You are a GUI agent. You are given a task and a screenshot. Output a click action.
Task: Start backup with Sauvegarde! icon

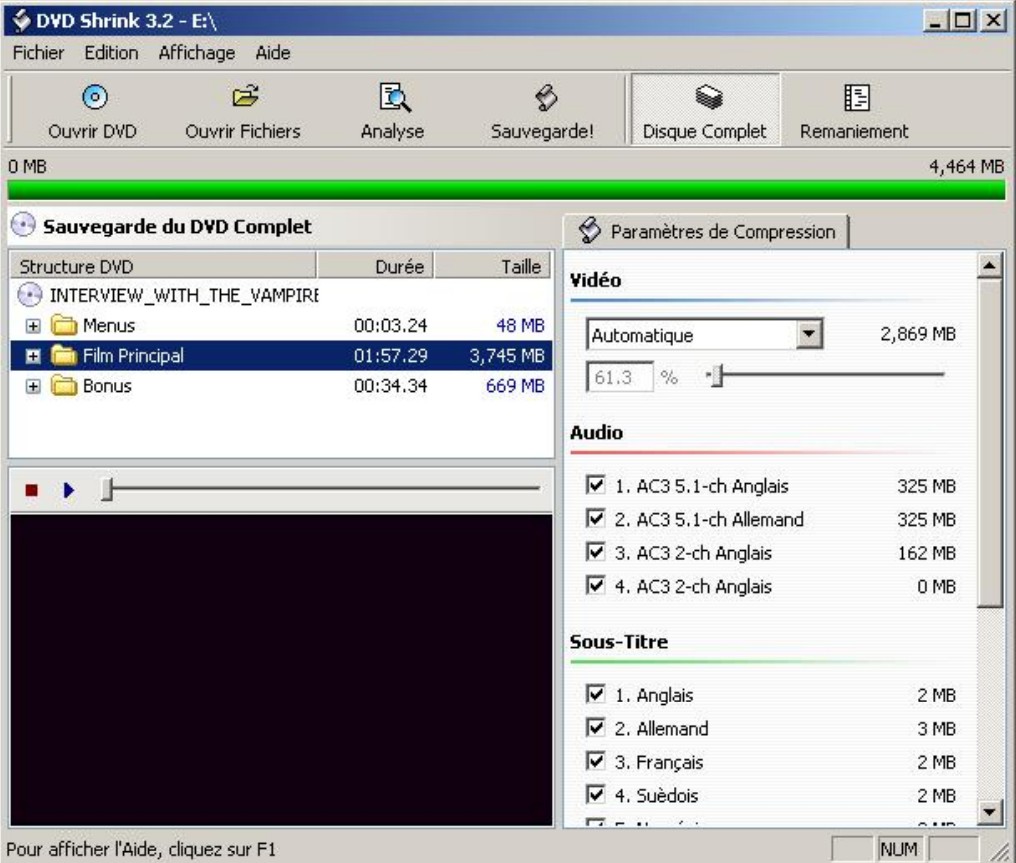(x=546, y=97)
